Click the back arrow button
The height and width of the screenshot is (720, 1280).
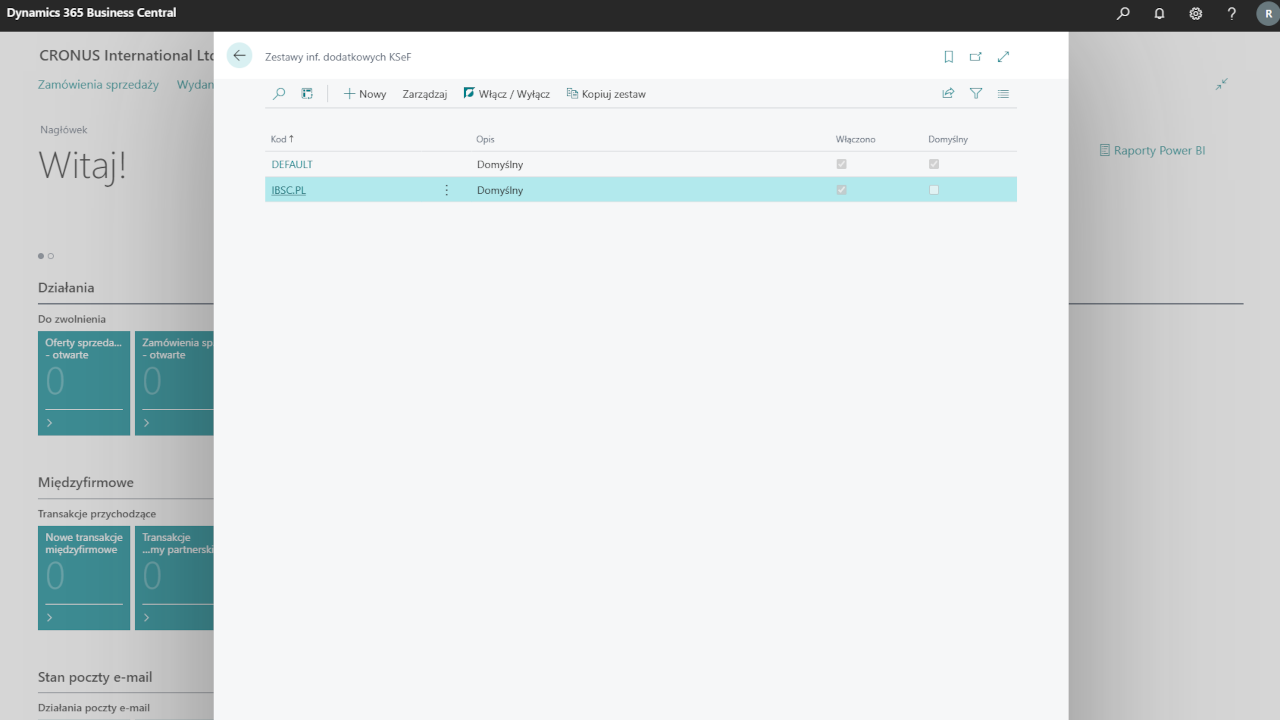(x=239, y=56)
